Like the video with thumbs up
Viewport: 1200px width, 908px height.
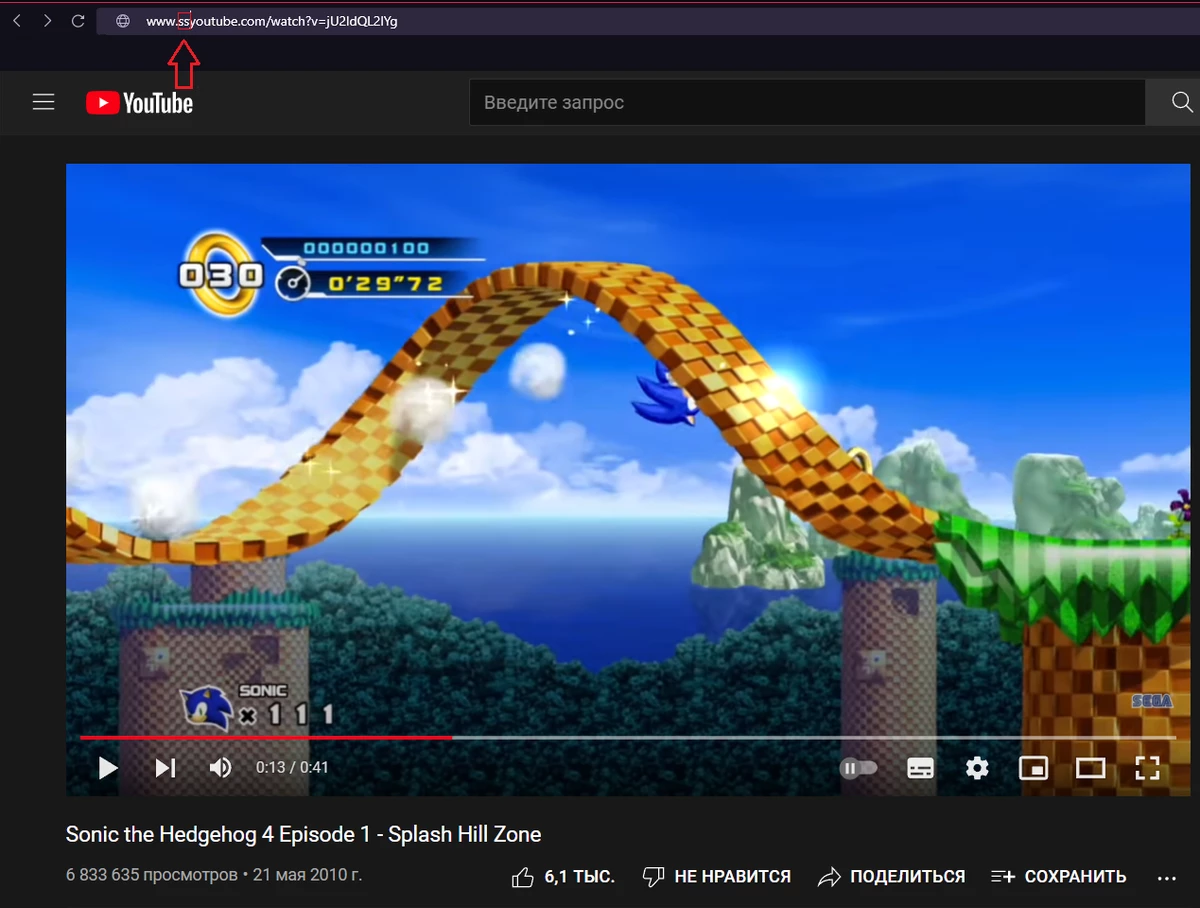click(x=562, y=877)
